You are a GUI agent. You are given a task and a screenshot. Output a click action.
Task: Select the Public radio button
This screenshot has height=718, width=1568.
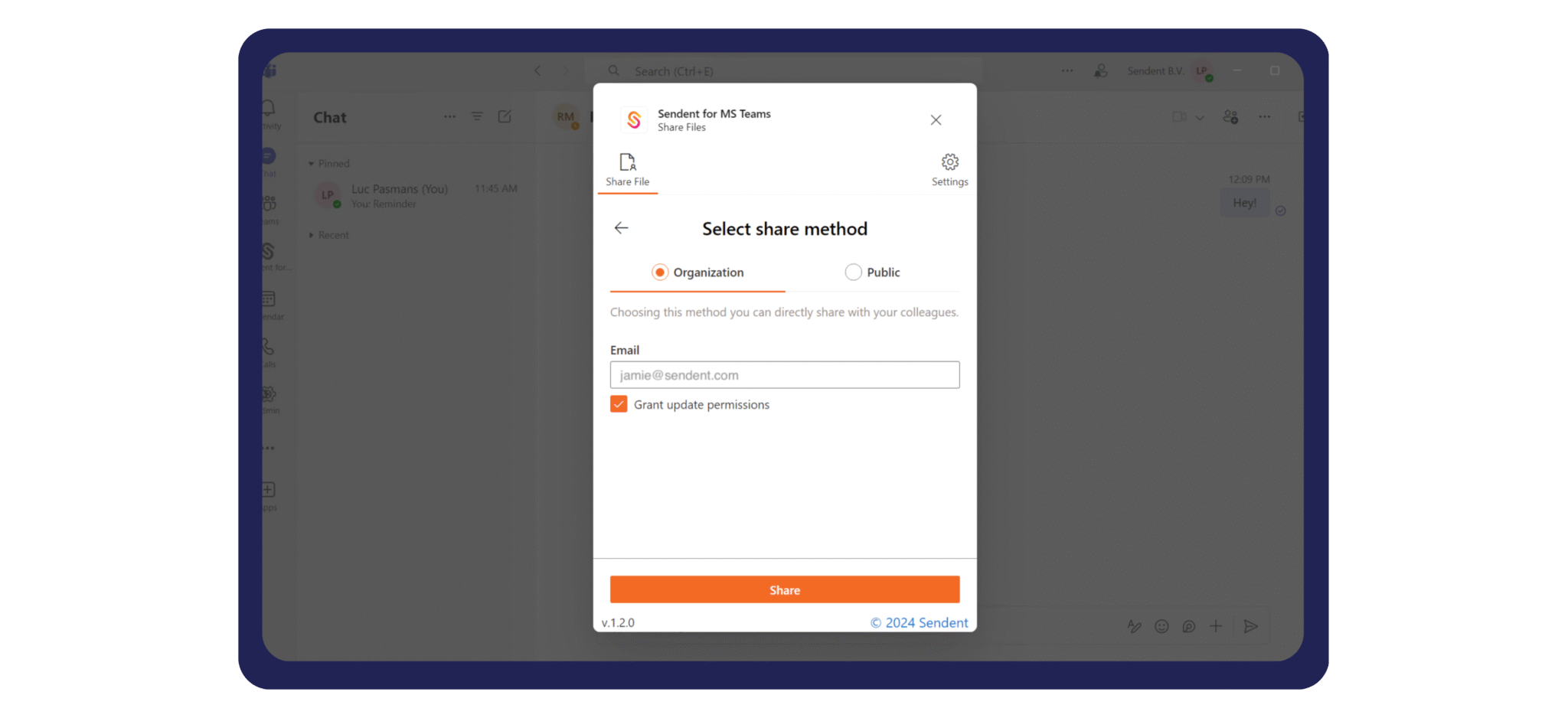coord(853,273)
